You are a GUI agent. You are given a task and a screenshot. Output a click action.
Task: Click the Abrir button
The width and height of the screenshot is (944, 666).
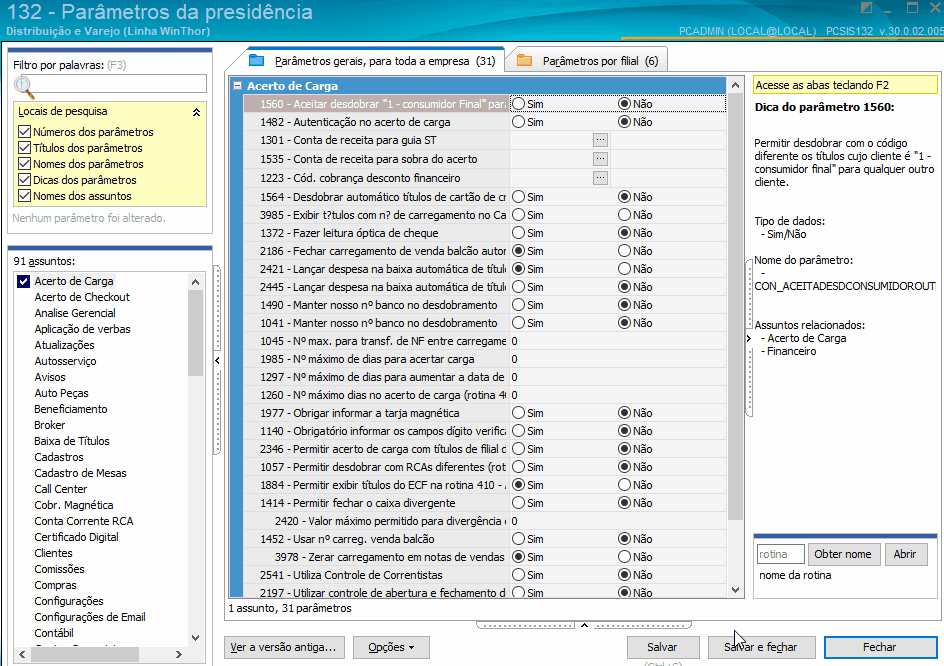pyautogui.click(x=905, y=554)
